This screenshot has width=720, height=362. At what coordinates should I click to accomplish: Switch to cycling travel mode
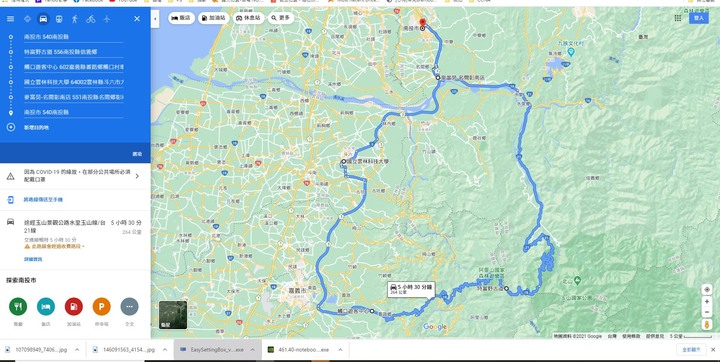point(90,19)
